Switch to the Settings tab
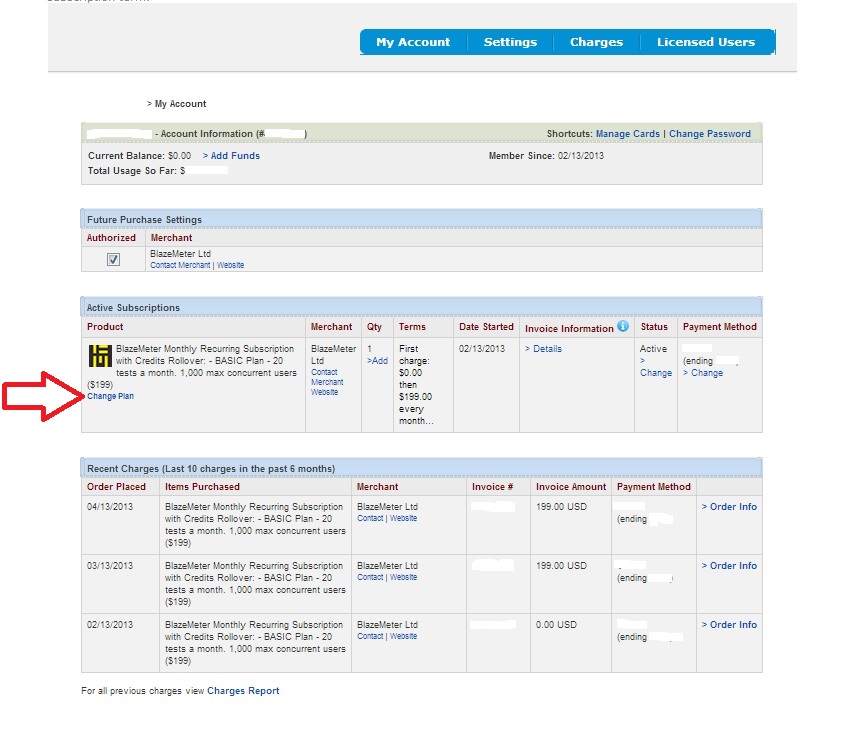This screenshot has width=855, height=735. pyautogui.click(x=510, y=42)
